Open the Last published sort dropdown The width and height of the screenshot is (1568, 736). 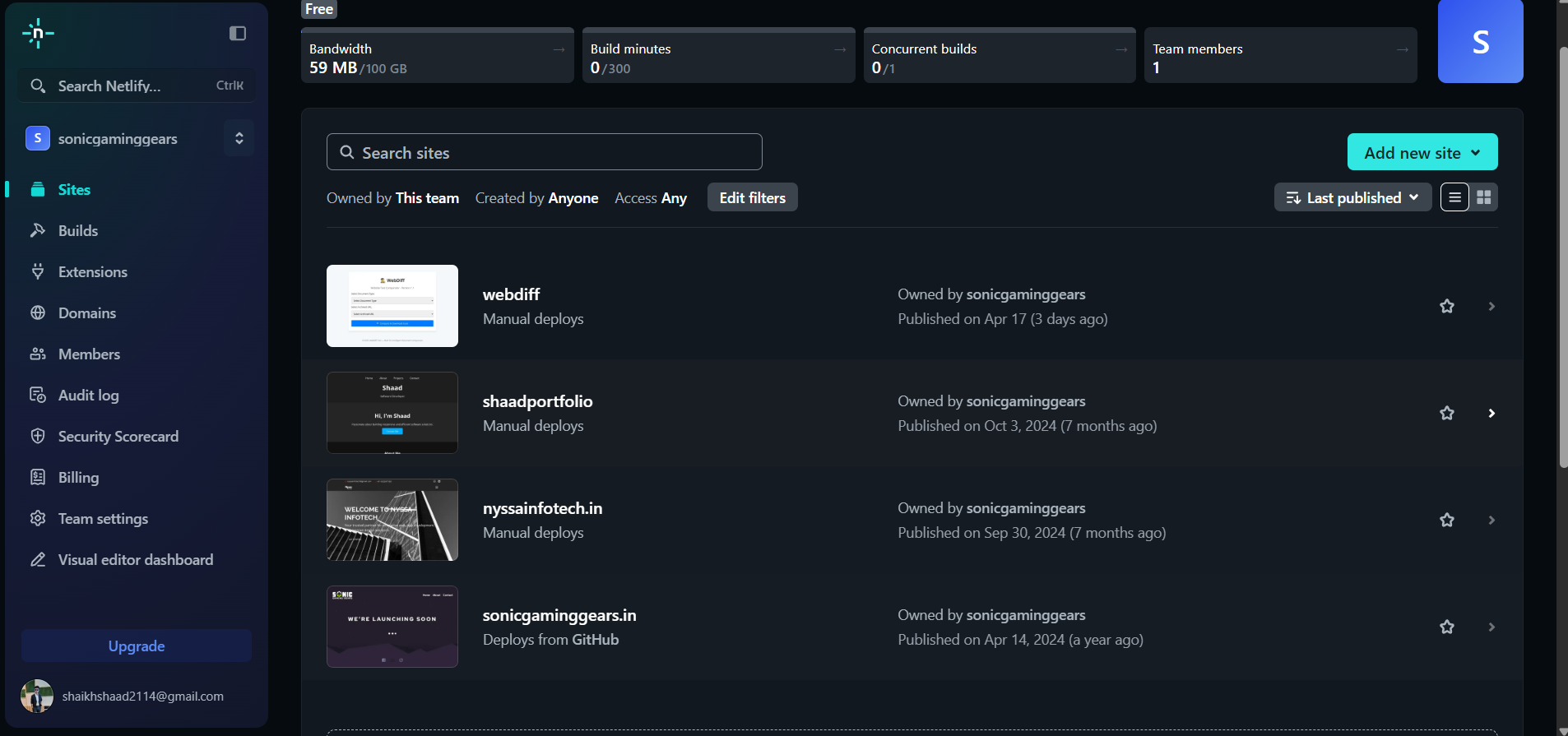click(1352, 197)
